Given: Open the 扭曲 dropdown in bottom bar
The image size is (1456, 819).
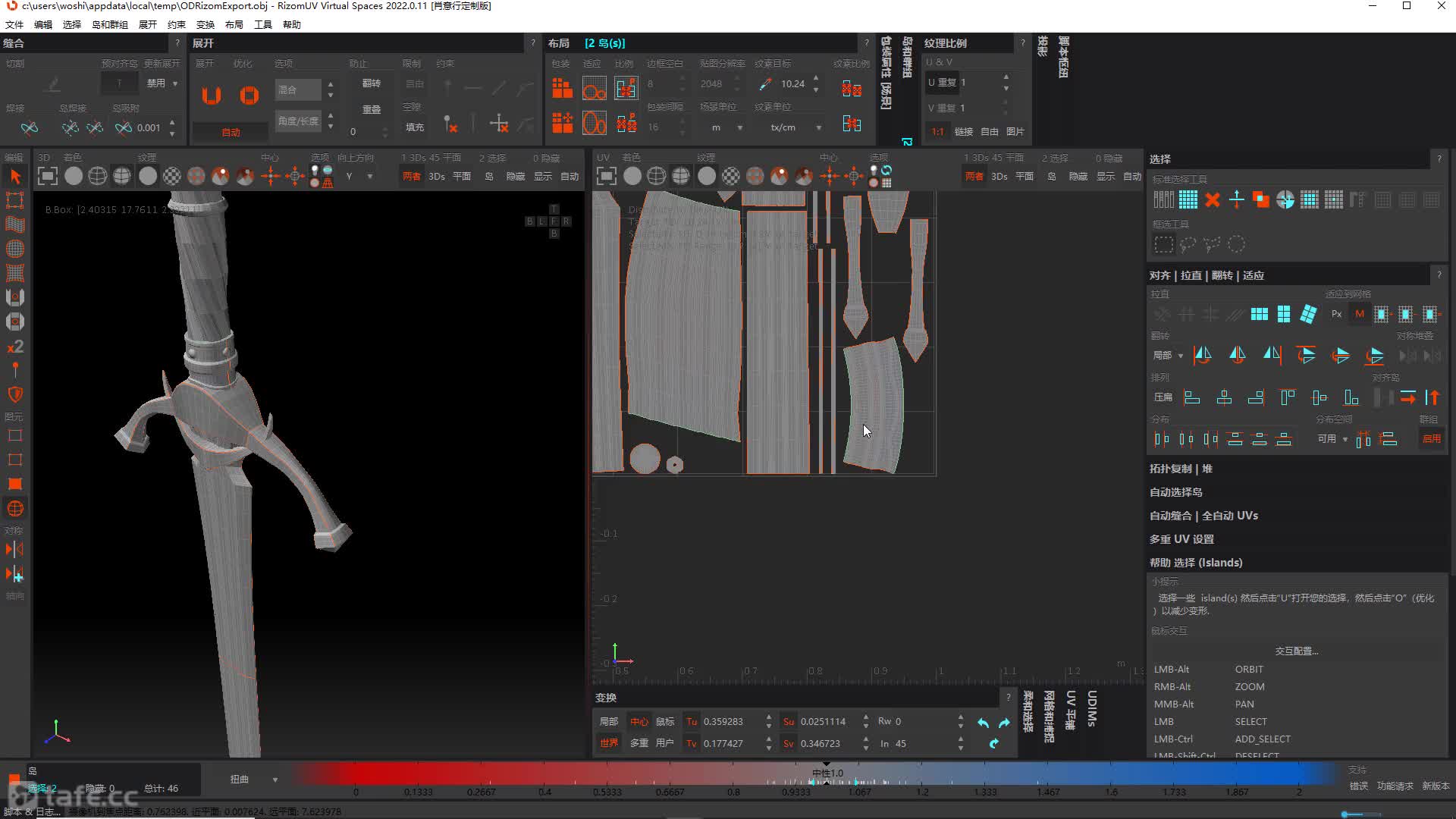Looking at the screenshot, I should 254,780.
